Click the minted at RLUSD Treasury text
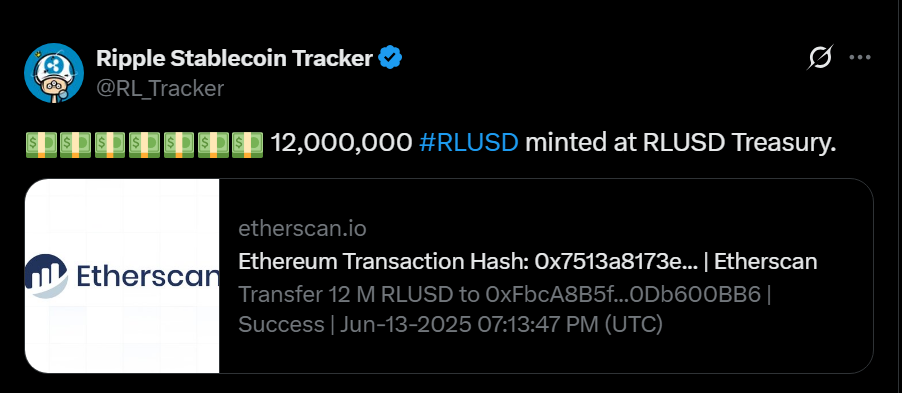 (x=681, y=143)
